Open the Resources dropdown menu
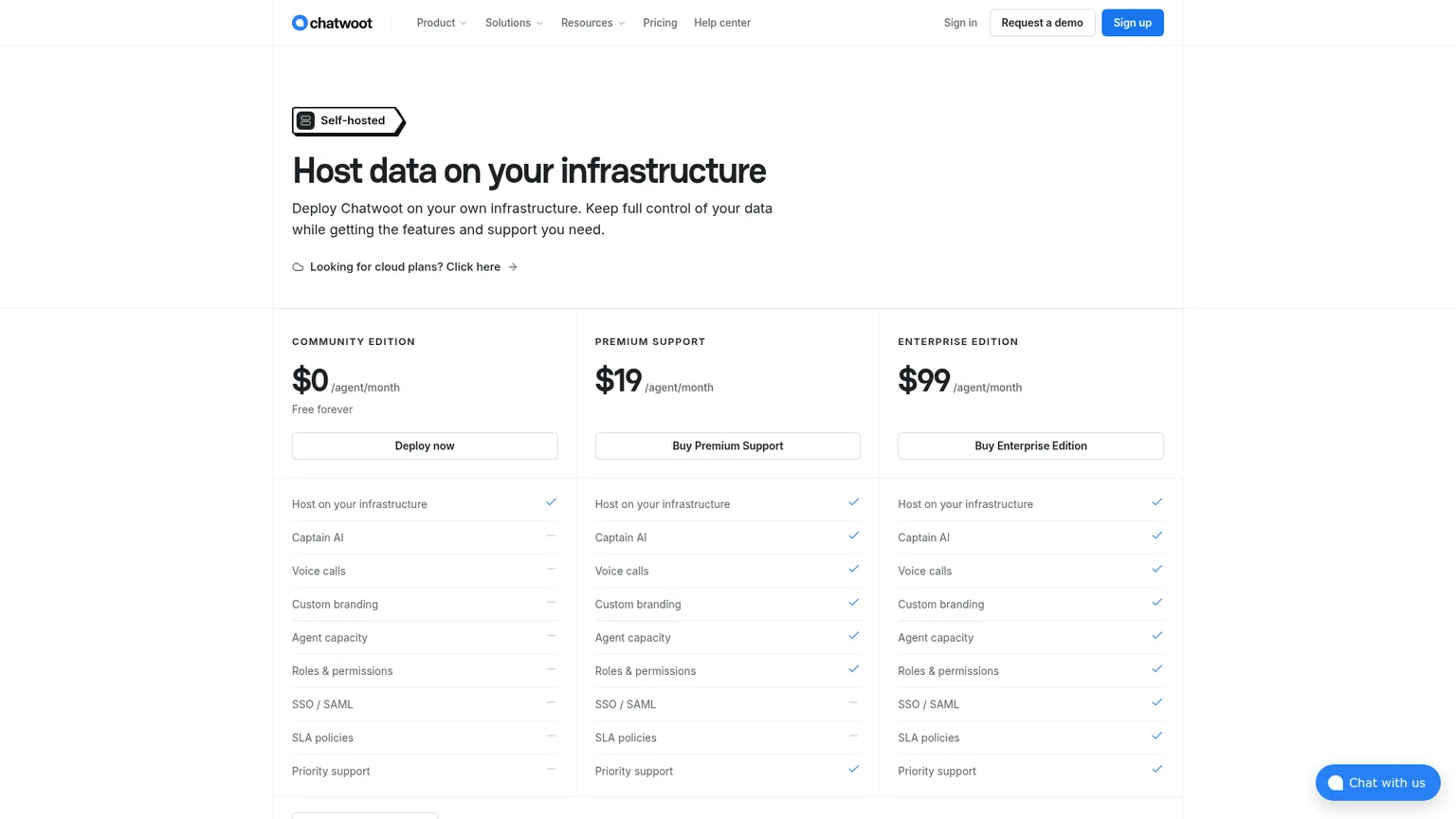Screen dimensions: 1456x819 [x=592, y=23]
